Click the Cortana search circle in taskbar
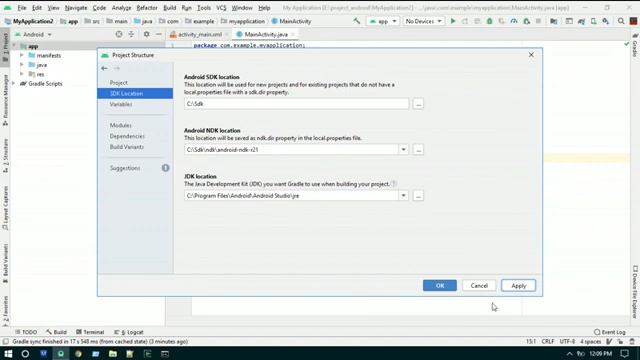 [x=25, y=353]
